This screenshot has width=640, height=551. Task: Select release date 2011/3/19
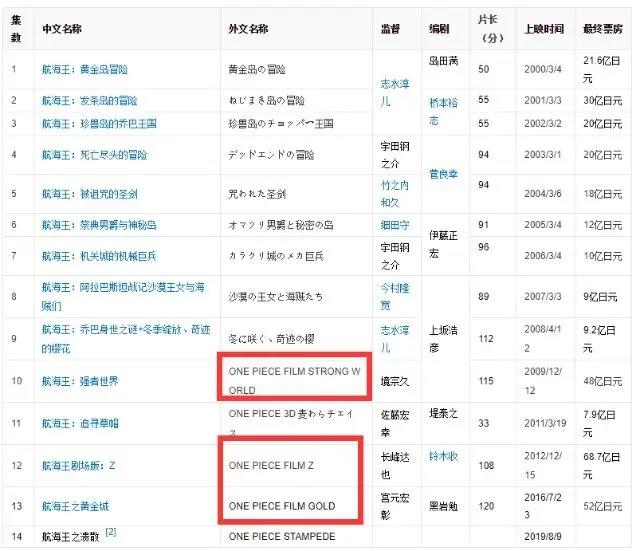point(545,423)
